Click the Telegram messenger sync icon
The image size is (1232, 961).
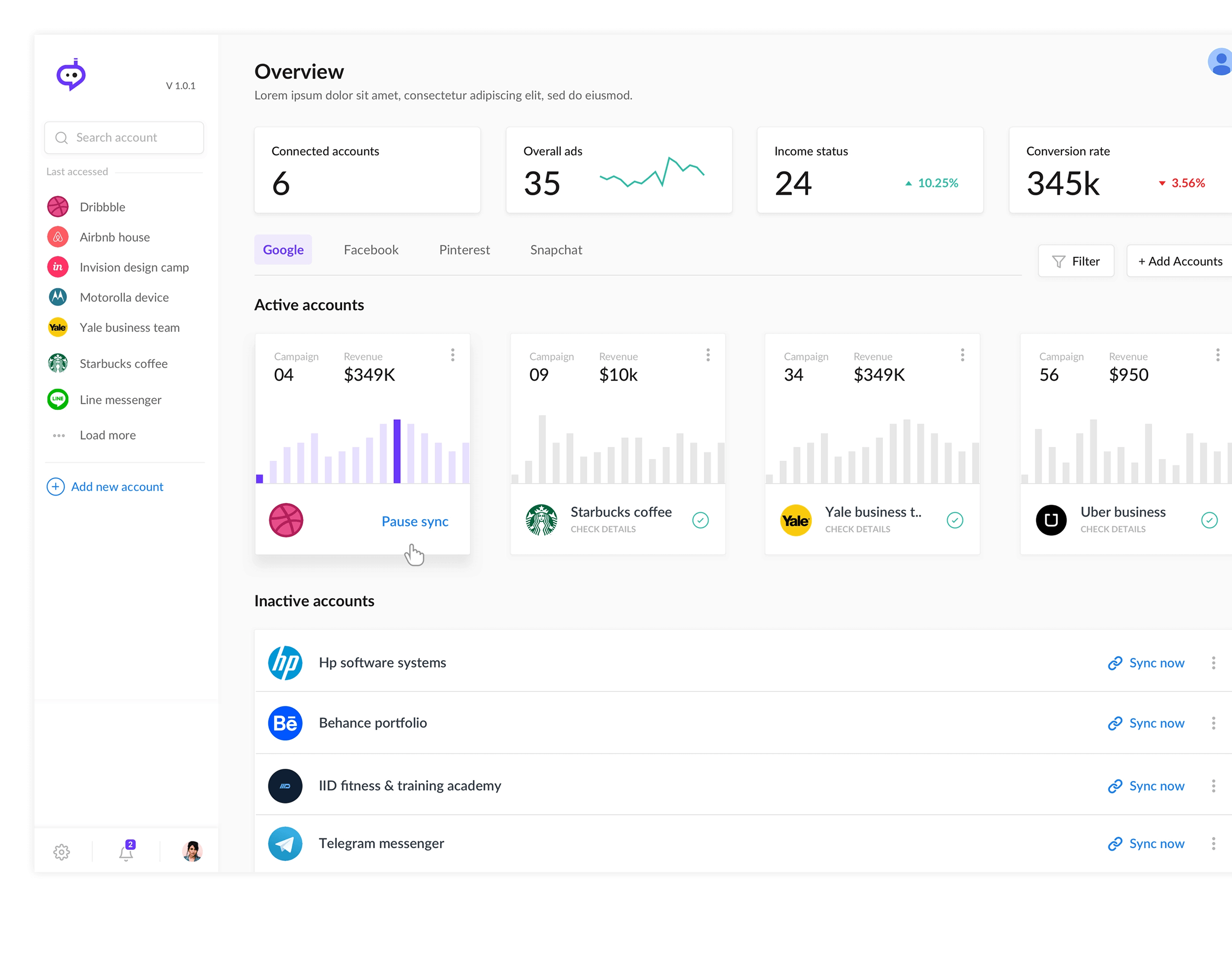point(1113,844)
